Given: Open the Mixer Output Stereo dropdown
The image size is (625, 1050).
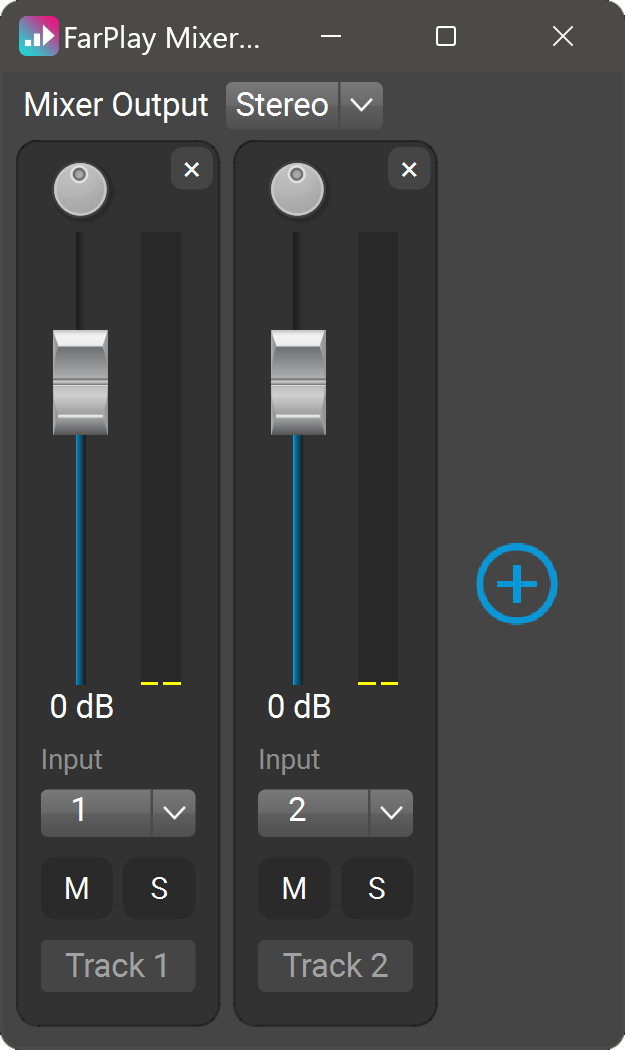Looking at the screenshot, I should point(361,105).
